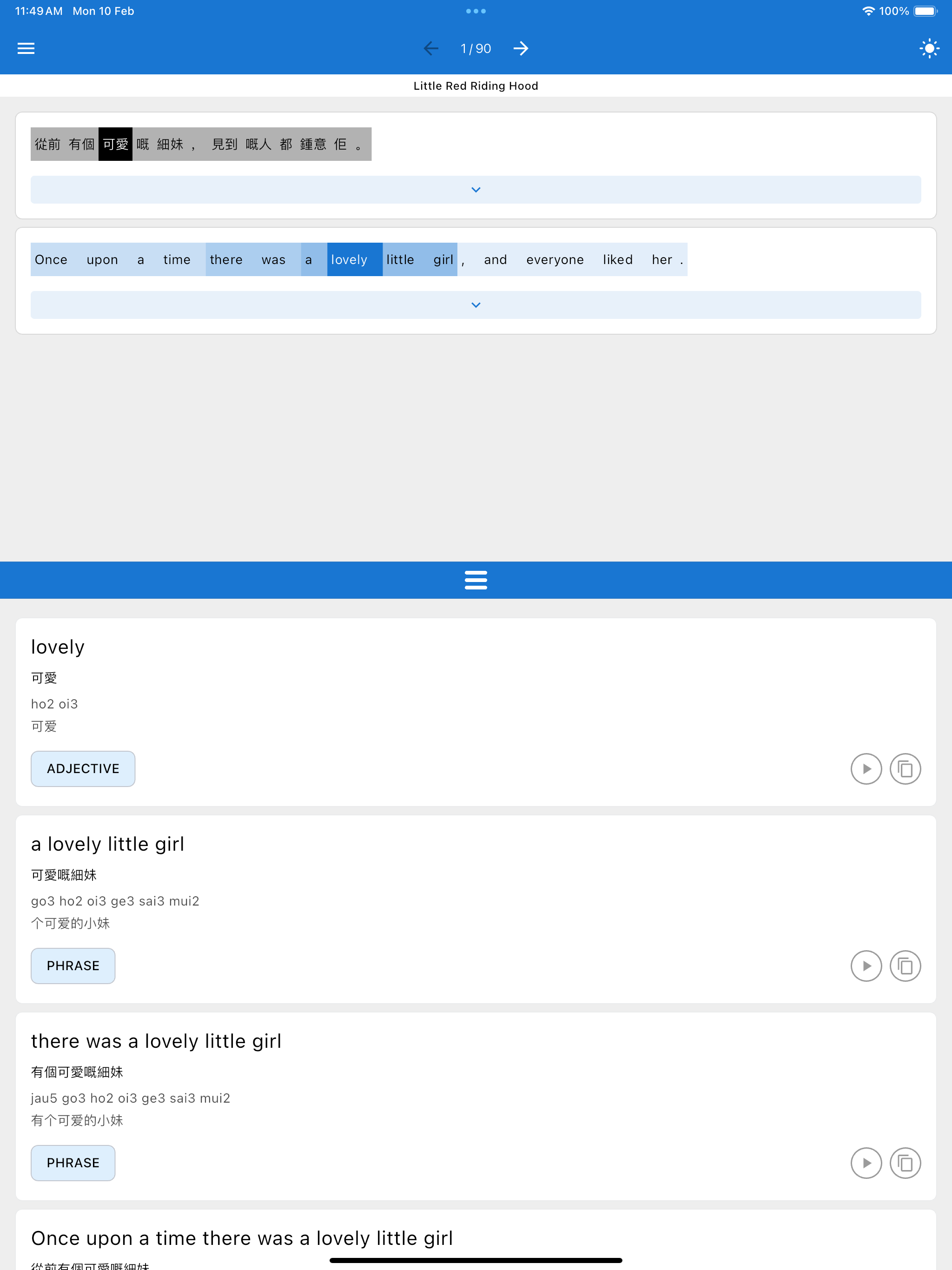Click the 'a lovely little girl' card heading
This screenshot has width=952, height=1270.
tap(107, 844)
